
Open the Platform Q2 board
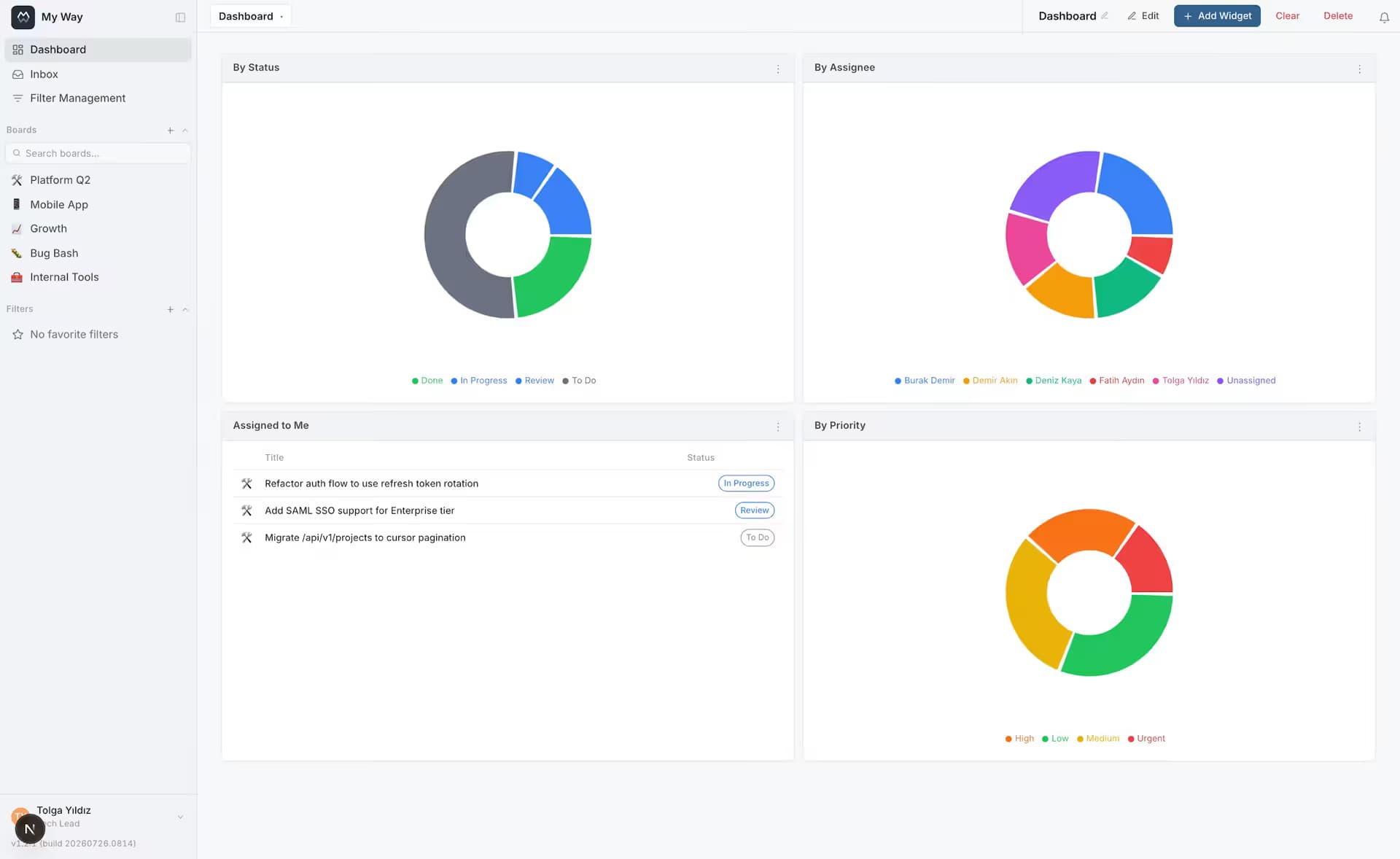[98, 180]
